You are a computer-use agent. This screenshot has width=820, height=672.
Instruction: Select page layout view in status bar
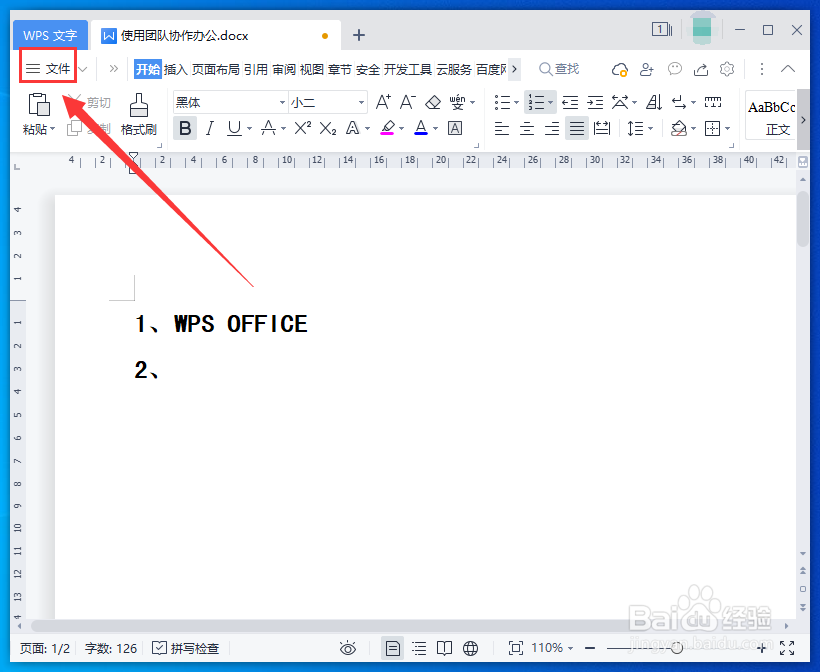392,648
